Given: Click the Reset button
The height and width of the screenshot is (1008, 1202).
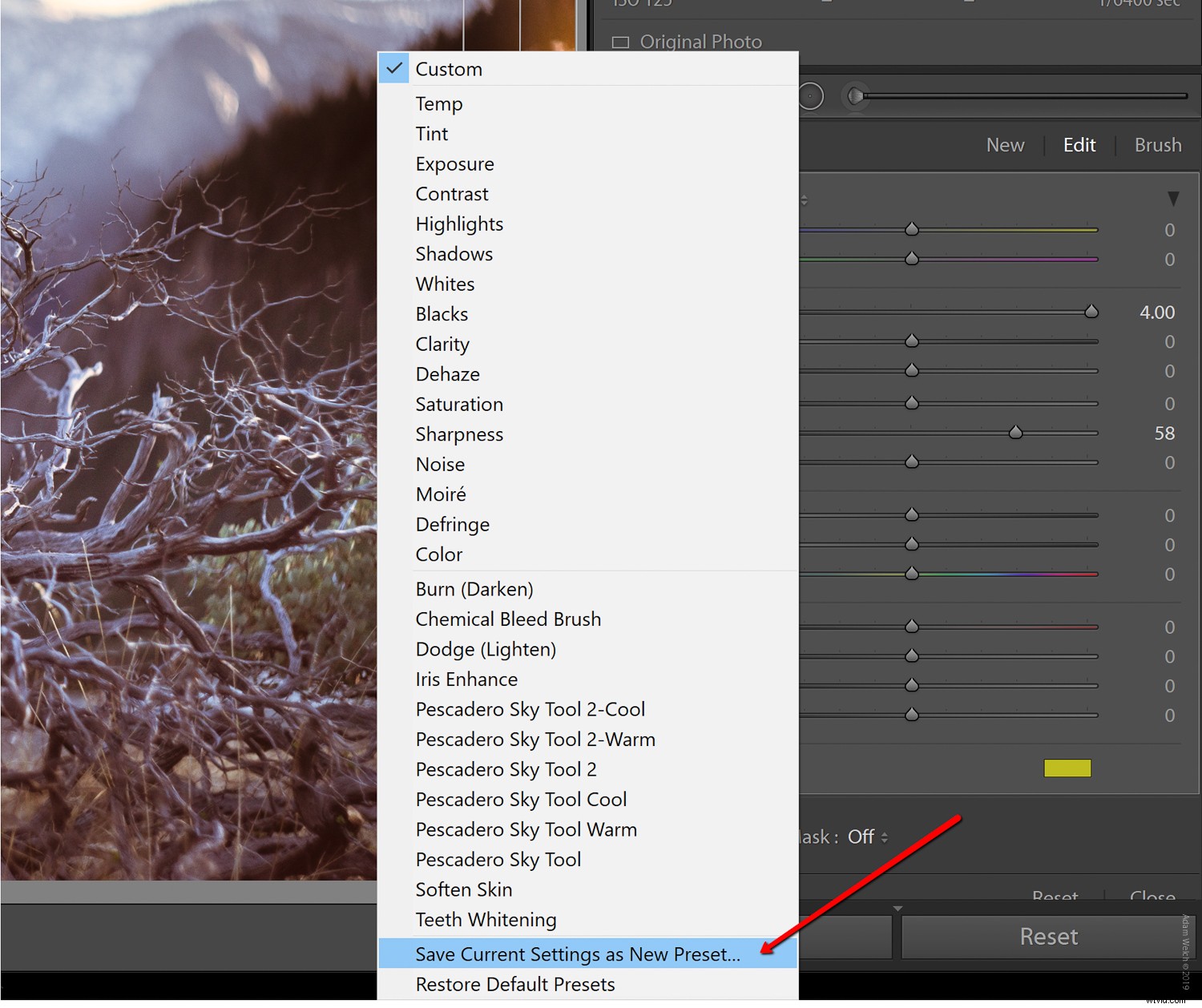Looking at the screenshot, I should pos(1048,936).
